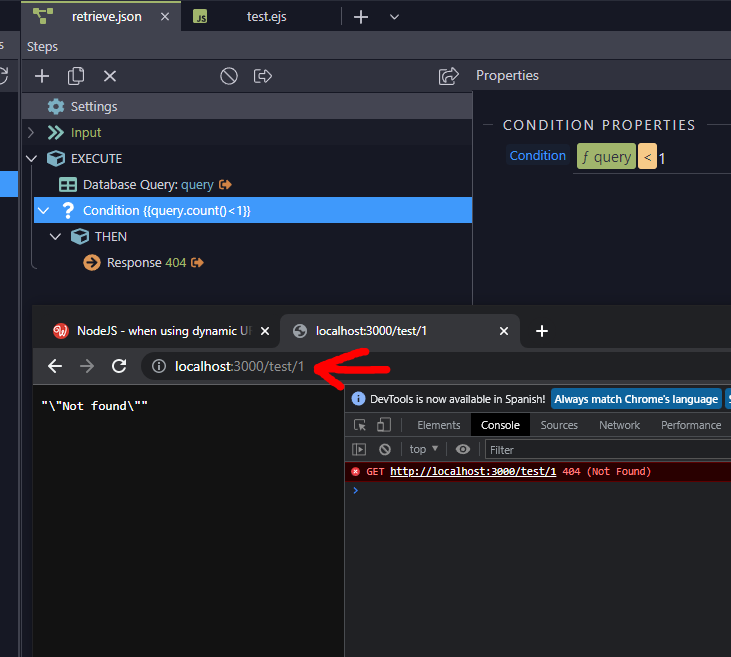The image size is (731, 657).
Task: Toggle the live expression eye icon
Action: (462, 449)
